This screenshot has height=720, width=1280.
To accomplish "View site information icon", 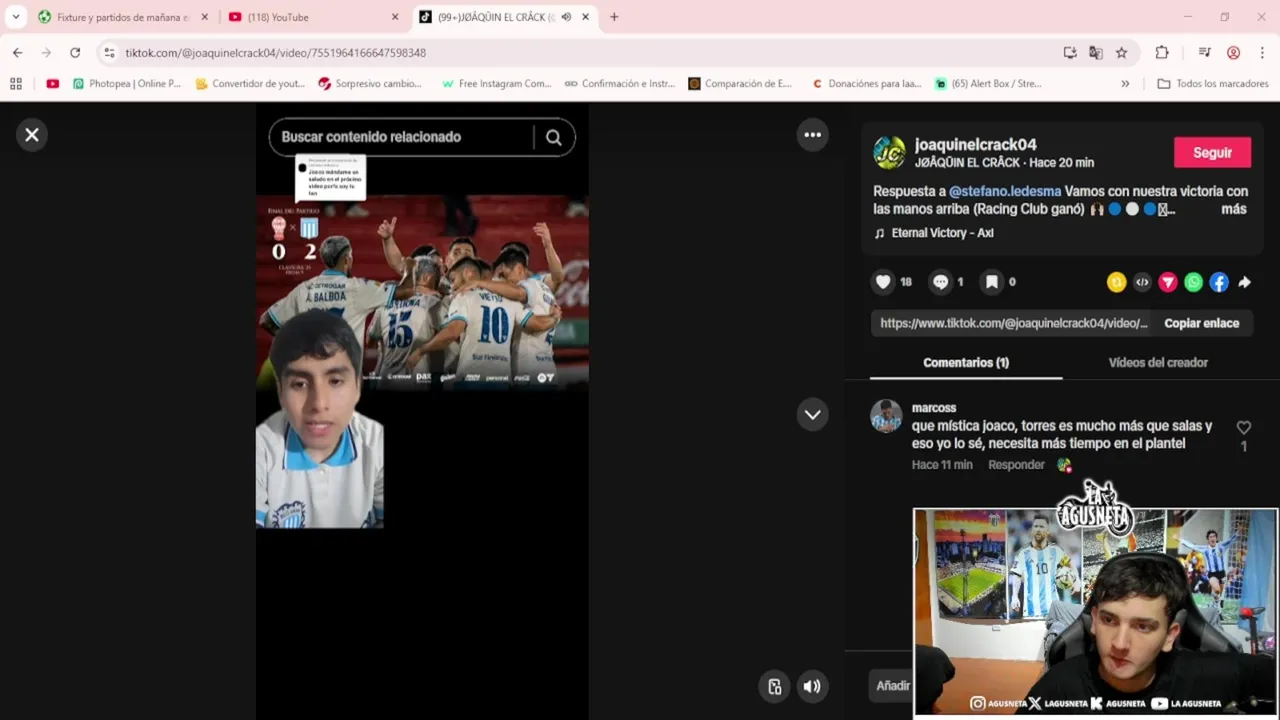I will 109,53.
